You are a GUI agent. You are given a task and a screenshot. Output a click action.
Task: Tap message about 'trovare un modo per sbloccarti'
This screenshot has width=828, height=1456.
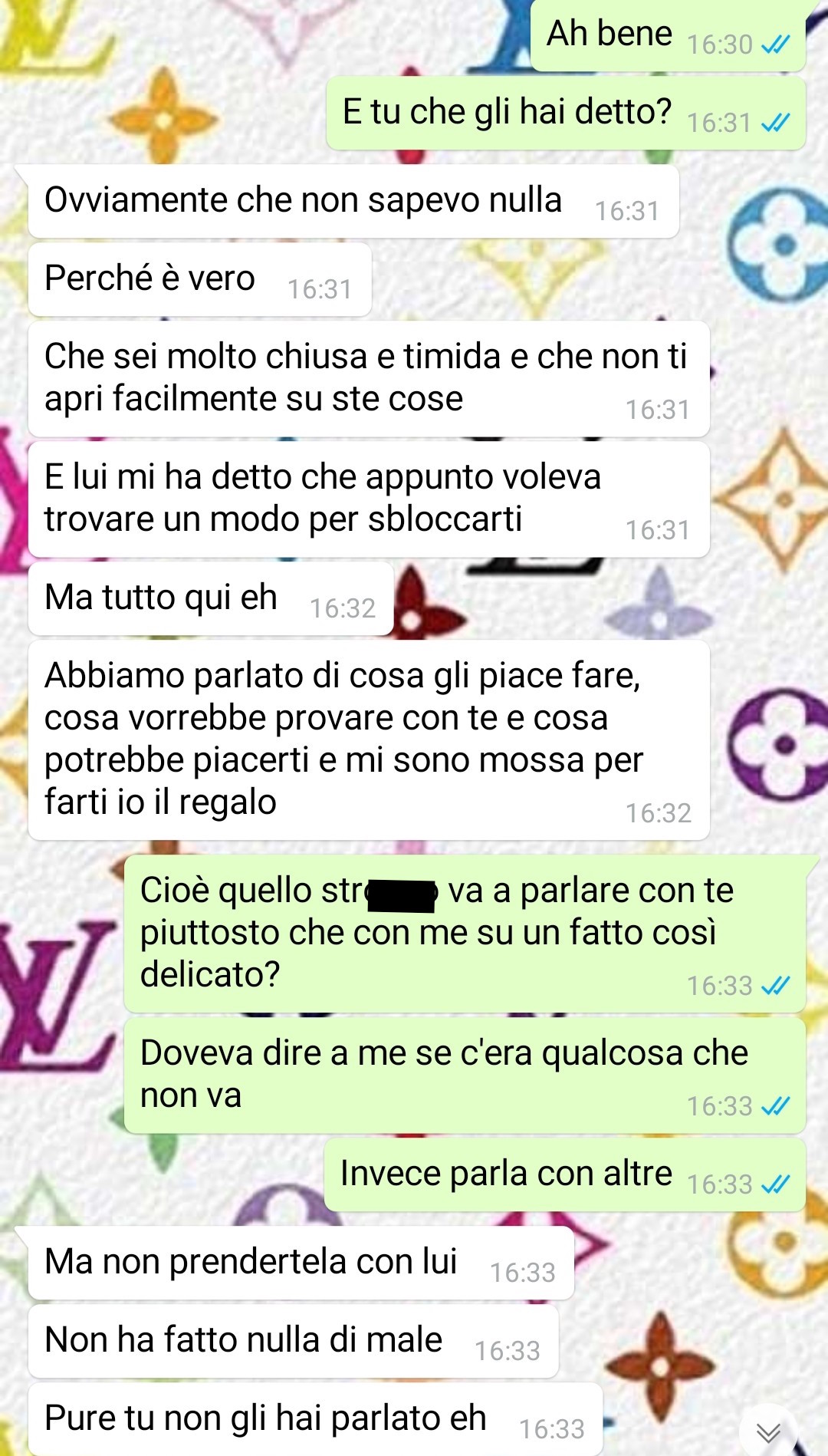[369, 499]
